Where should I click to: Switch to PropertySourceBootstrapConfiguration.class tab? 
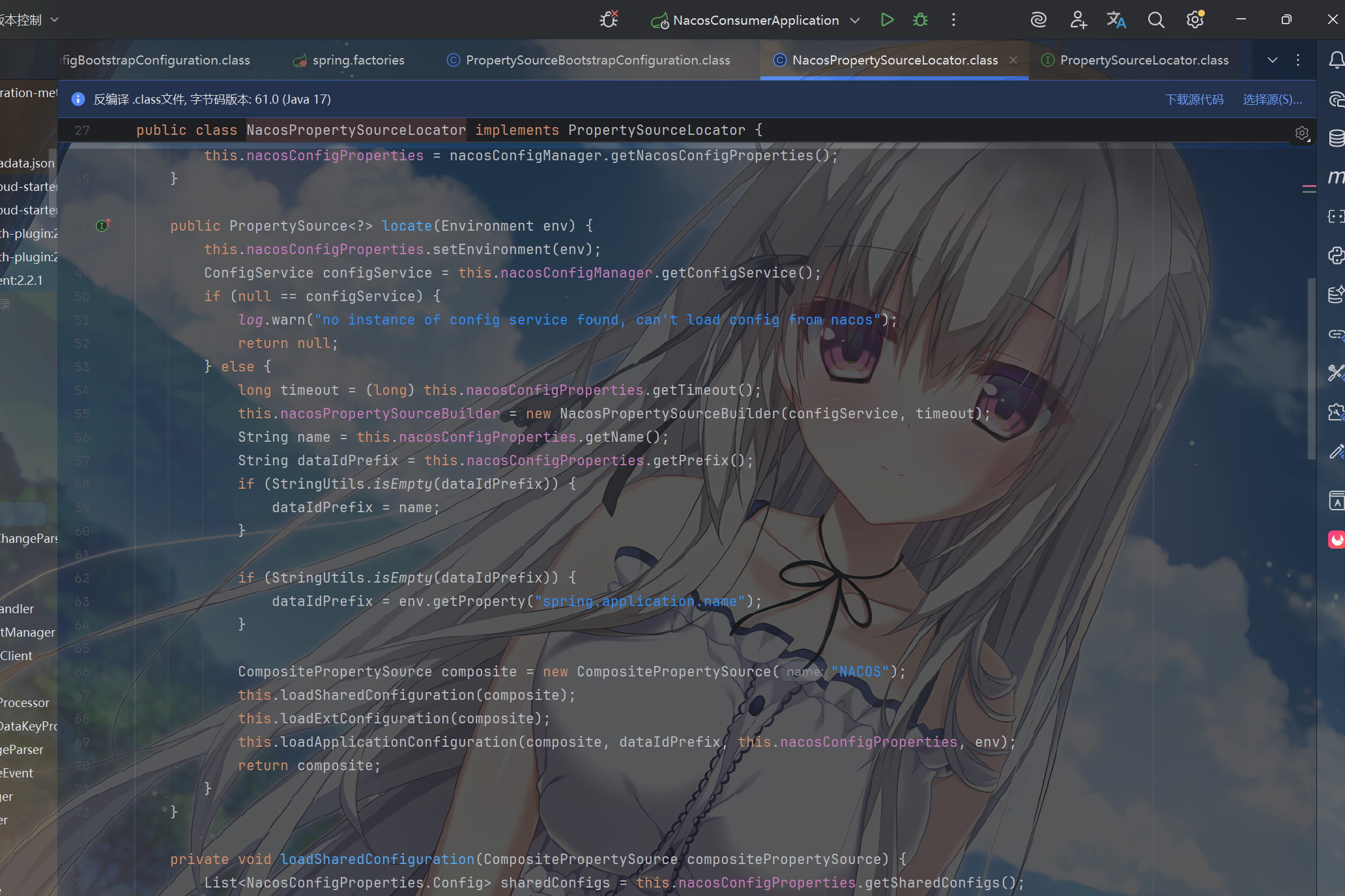pos(588,60)
